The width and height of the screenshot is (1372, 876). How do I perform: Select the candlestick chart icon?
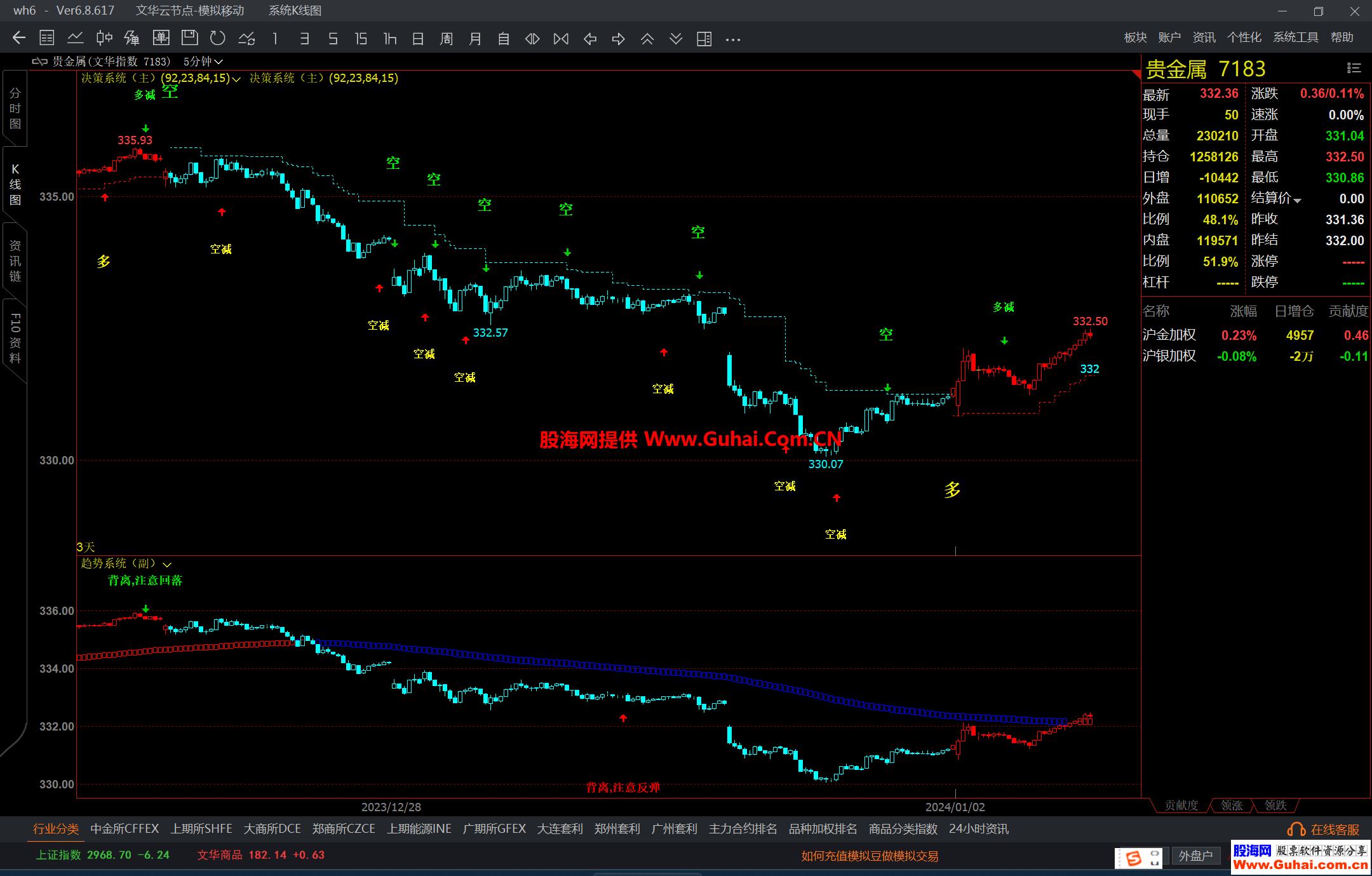(104, 38)
